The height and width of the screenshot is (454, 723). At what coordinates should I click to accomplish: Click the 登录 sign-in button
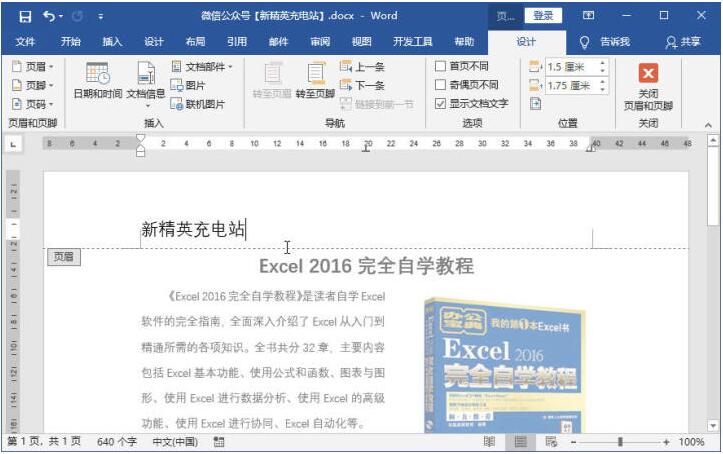click(543, 16)
